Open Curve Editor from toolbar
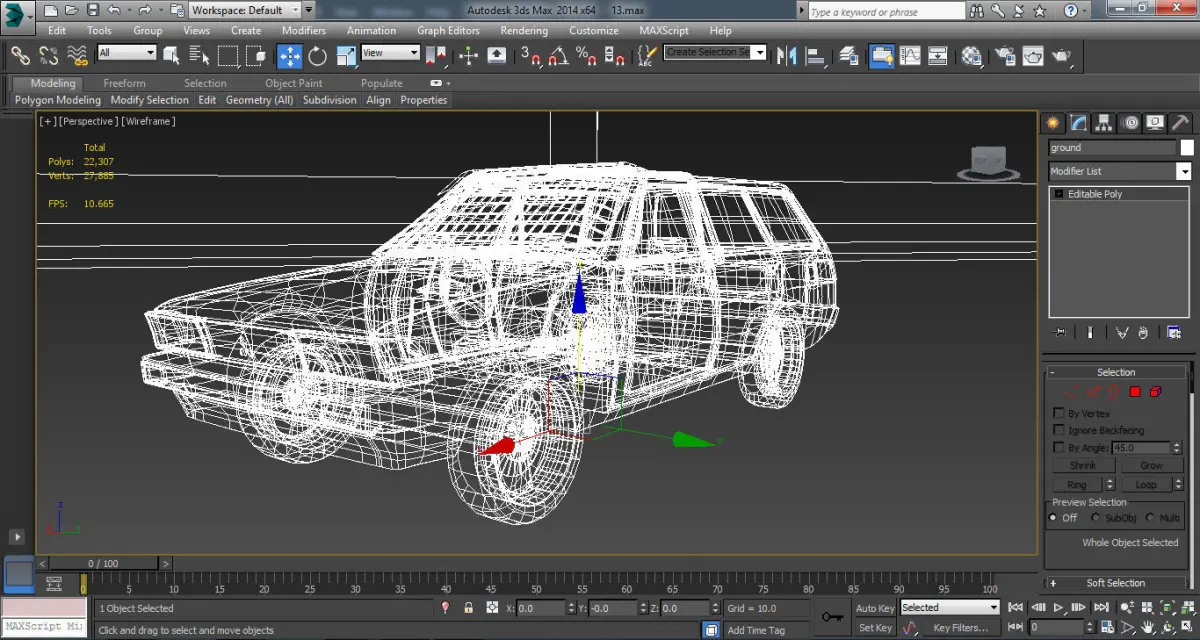This screenshot has width=1200, height=640. coord(910,55)
